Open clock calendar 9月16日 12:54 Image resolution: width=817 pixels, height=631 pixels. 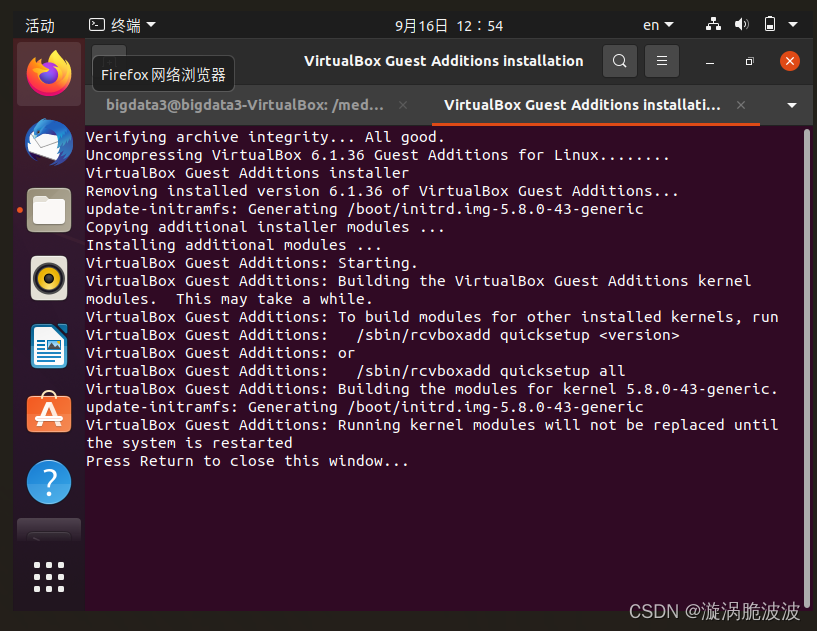(x=449, y=26)
